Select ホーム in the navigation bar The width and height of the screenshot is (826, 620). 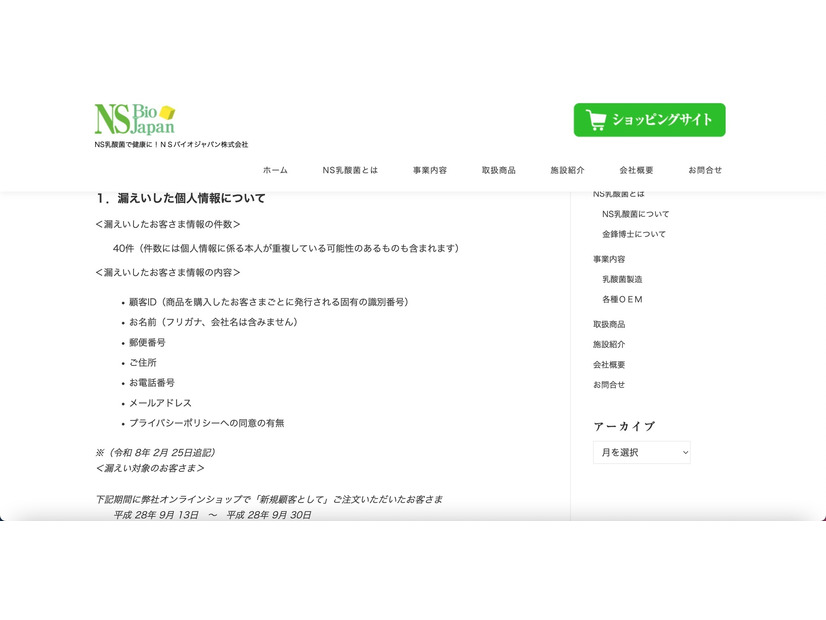(273, 170)
